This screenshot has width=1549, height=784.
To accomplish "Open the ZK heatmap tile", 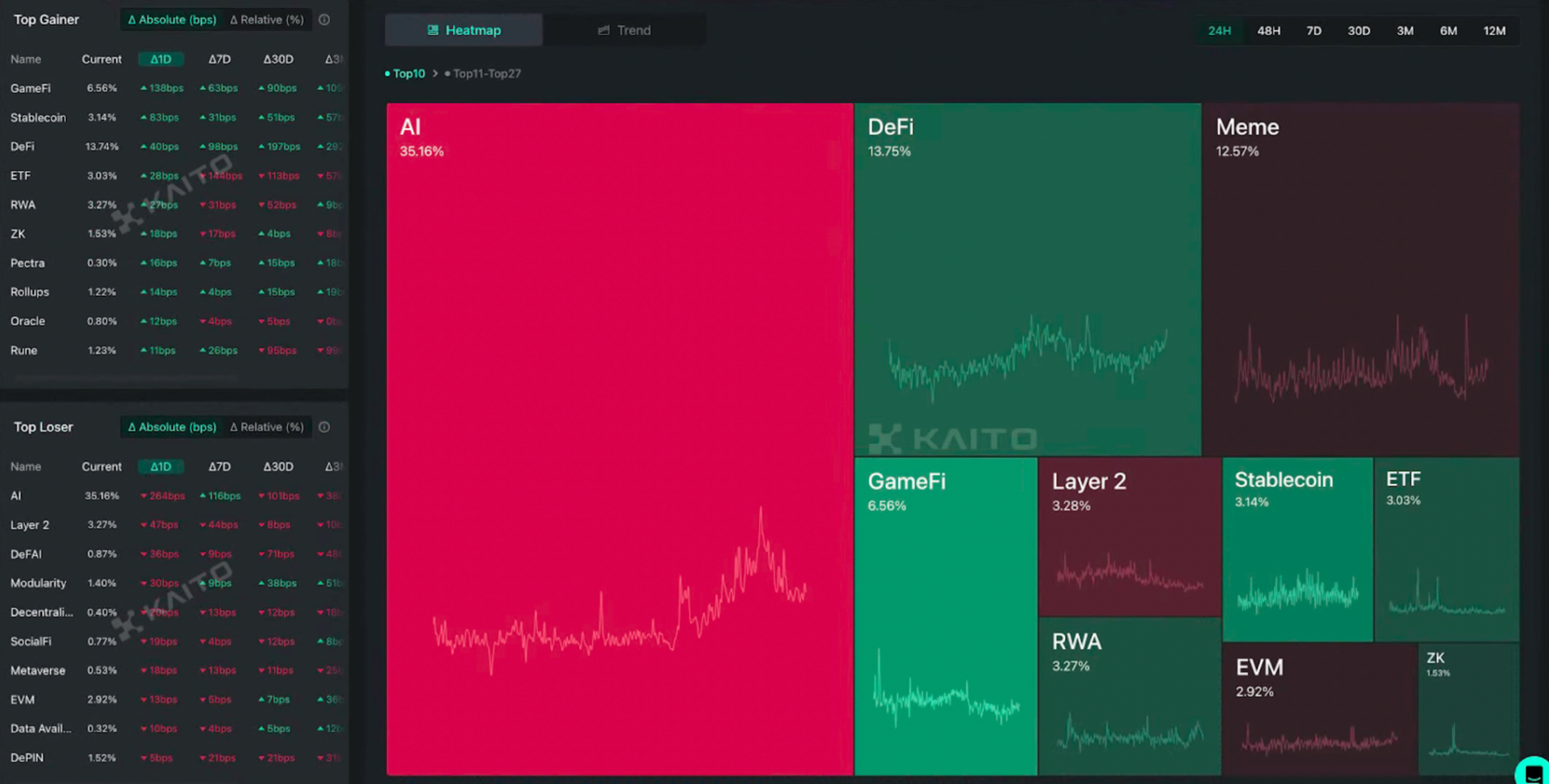I will click(1469, 709).
